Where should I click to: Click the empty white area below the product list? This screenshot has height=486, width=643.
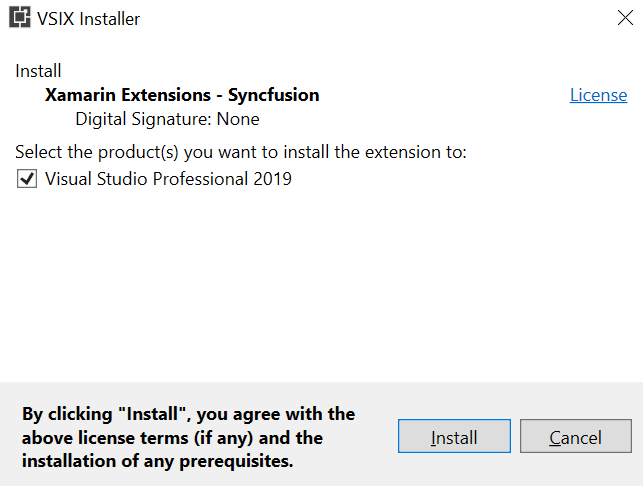320,290
